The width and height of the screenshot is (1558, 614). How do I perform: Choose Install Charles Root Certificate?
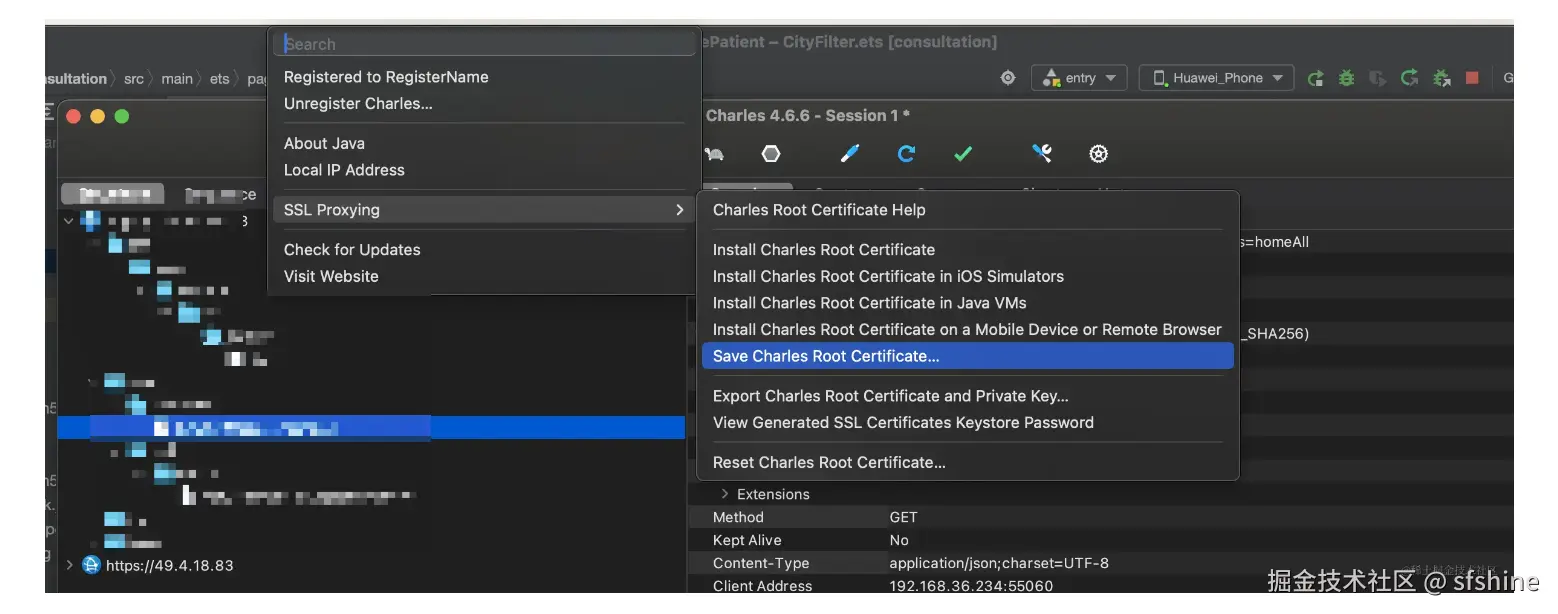point(824,250)
